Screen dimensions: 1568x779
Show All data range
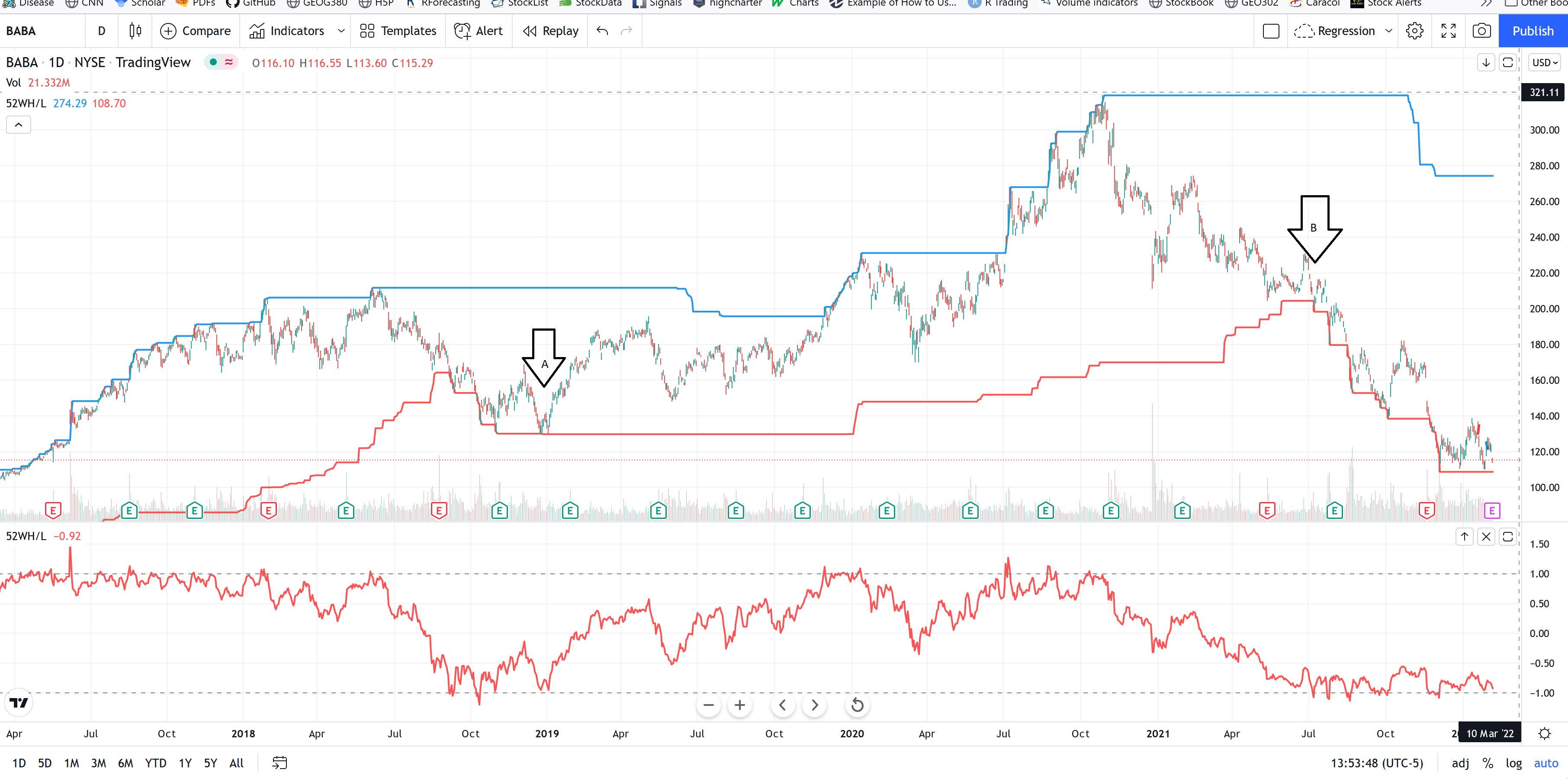(237, 763)
